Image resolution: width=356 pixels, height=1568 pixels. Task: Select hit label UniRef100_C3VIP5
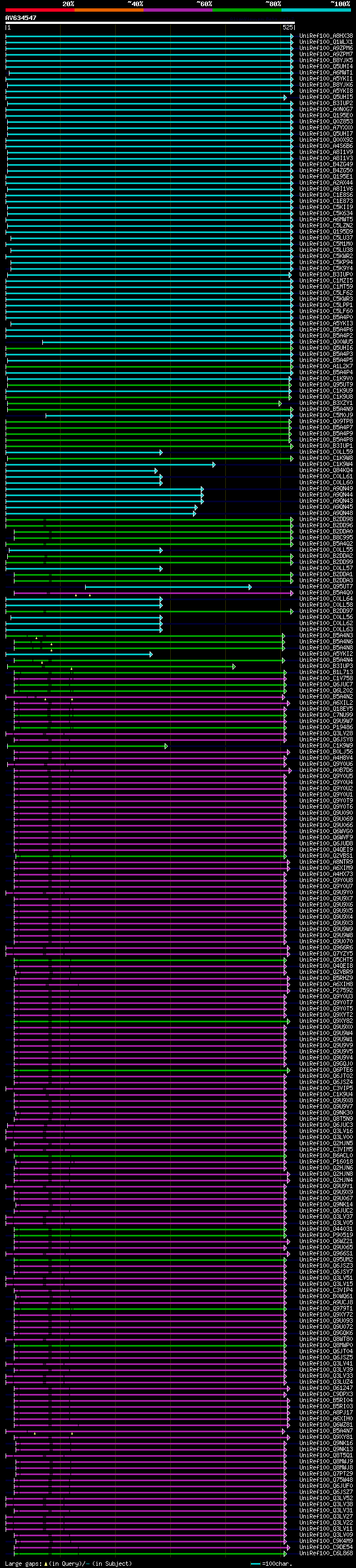[326, 1089]
